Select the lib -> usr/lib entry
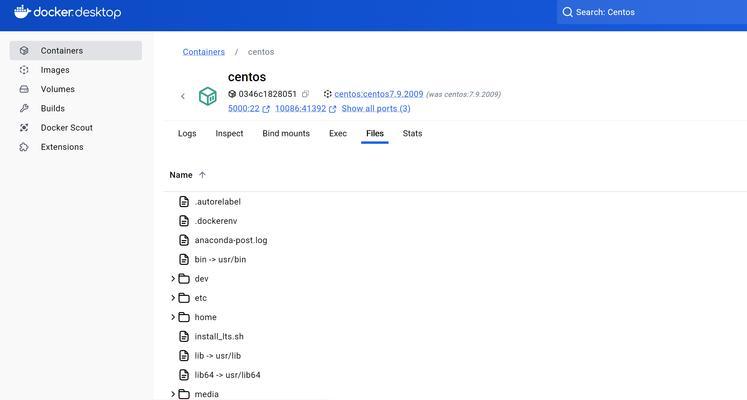The image size is (747, 400). [218, 356]
